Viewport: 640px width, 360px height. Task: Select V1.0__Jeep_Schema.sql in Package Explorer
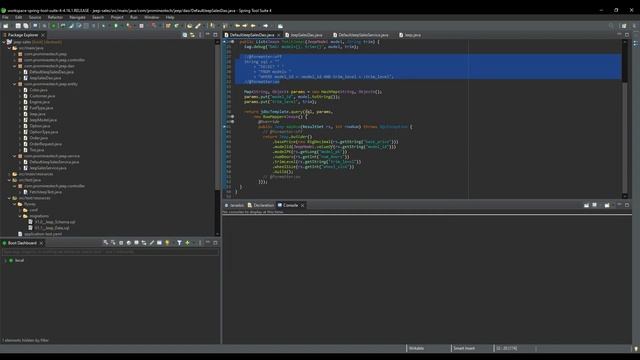(55, 222)
